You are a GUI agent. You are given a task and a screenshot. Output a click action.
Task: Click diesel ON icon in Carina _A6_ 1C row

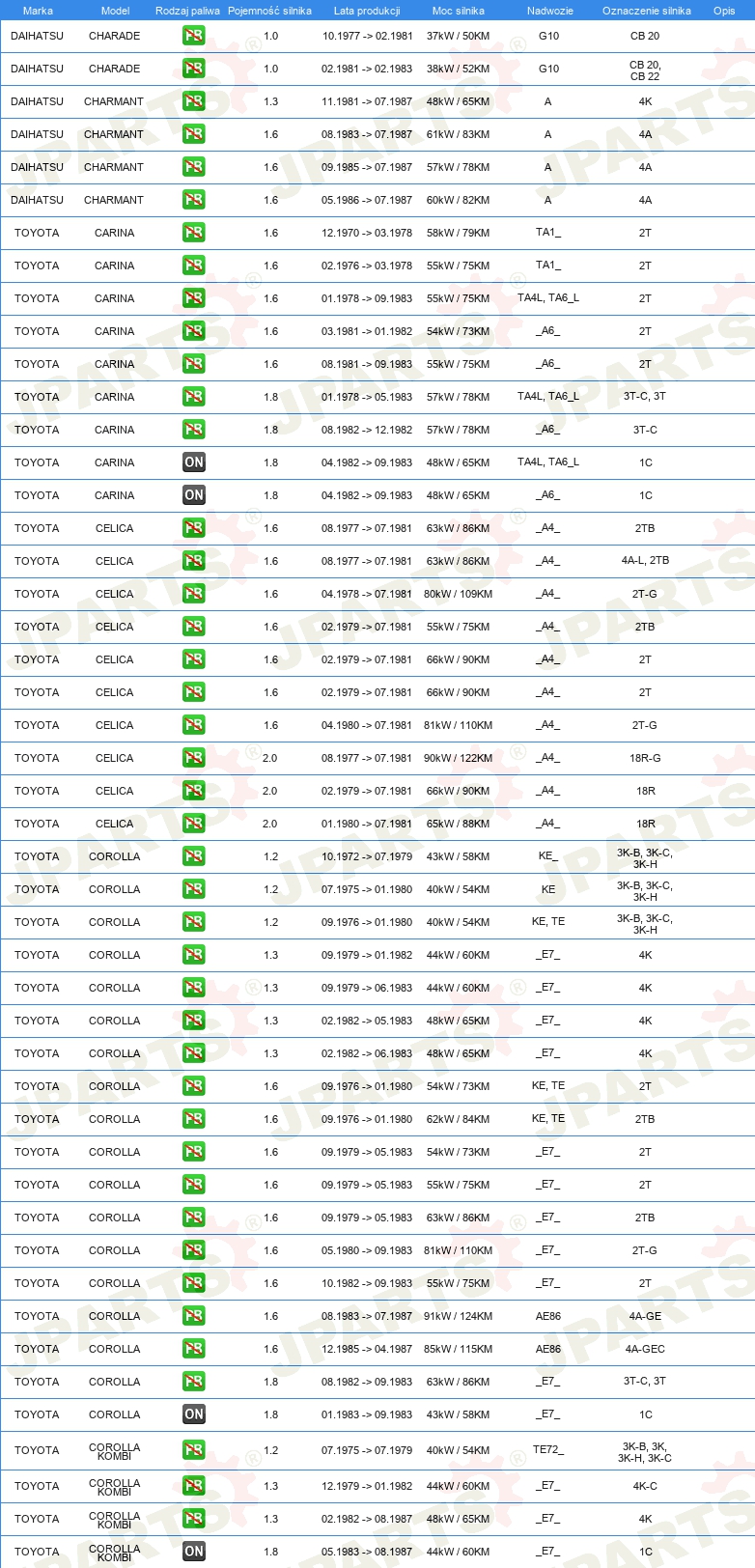coord(194,495)
